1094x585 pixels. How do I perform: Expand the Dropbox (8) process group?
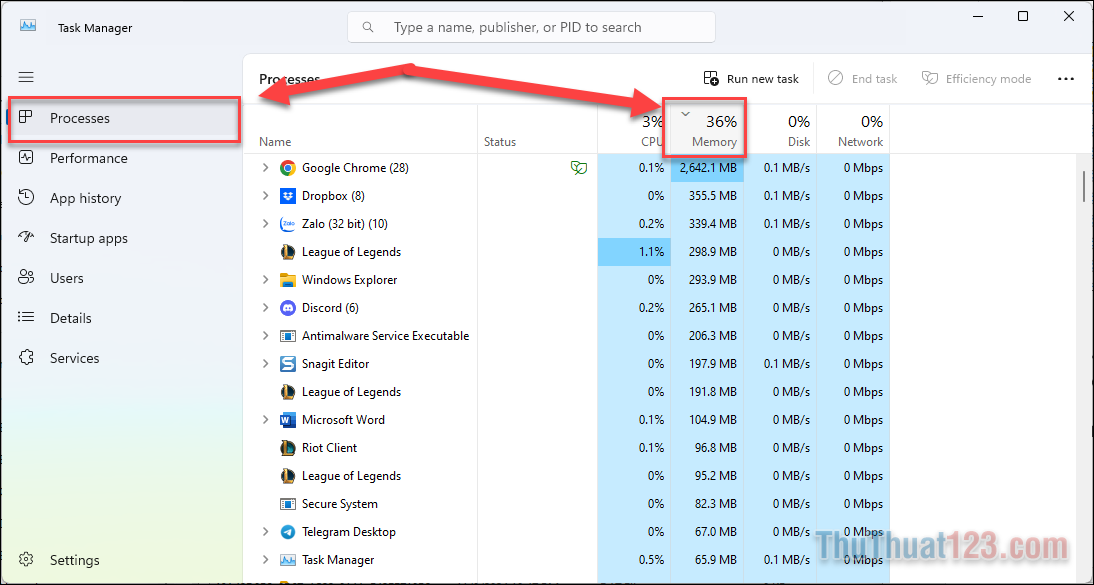point(265,195)
